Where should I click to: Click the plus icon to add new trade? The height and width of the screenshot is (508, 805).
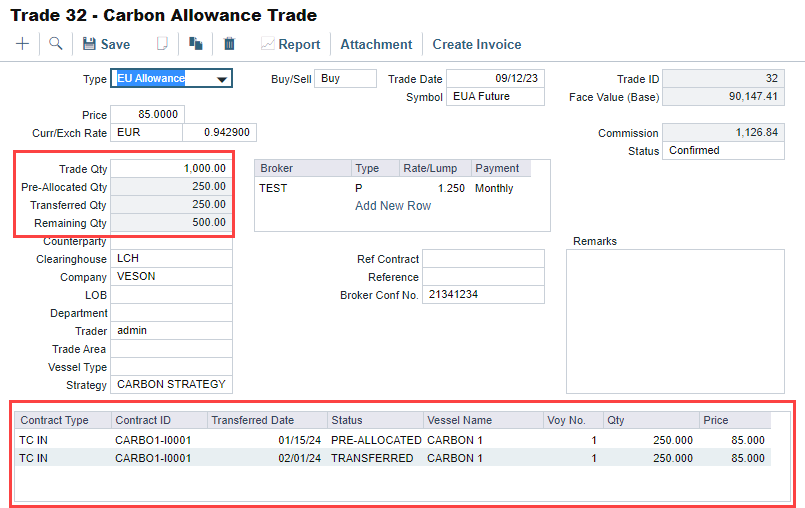(23, 44)
